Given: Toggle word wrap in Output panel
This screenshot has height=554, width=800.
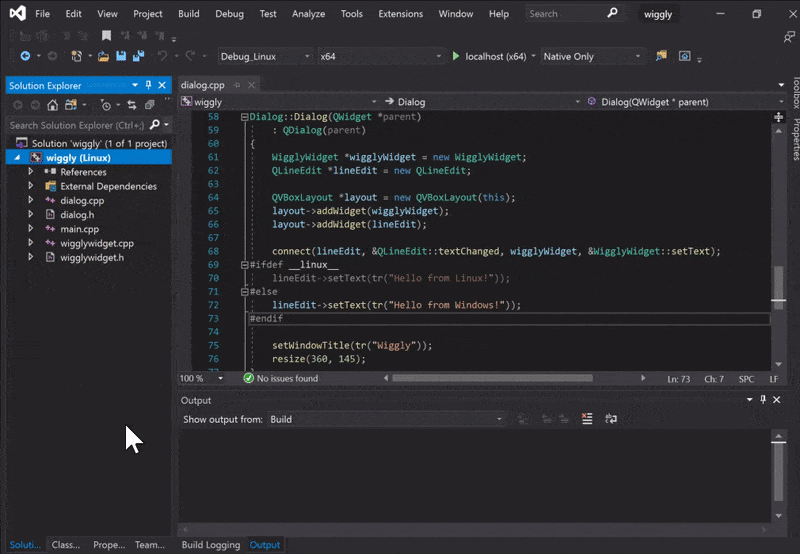Looking at the screenshot, I should [609, 419].
